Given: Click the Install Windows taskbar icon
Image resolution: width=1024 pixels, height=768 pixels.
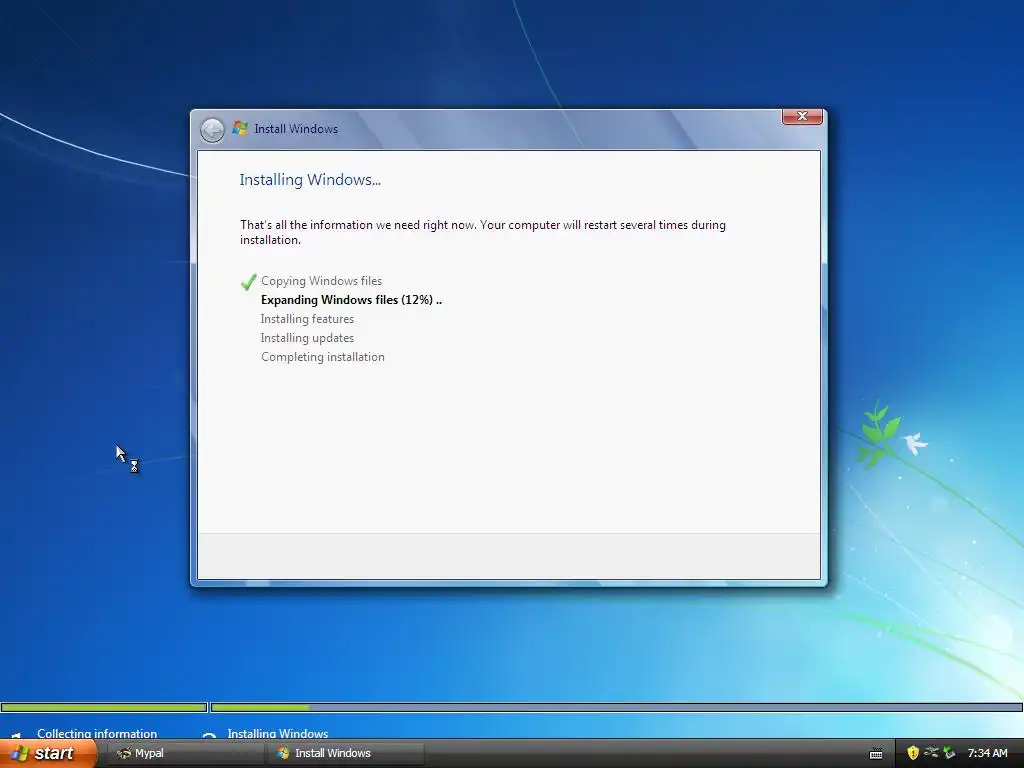Looking at the screenshot, I should coord(283,753).
